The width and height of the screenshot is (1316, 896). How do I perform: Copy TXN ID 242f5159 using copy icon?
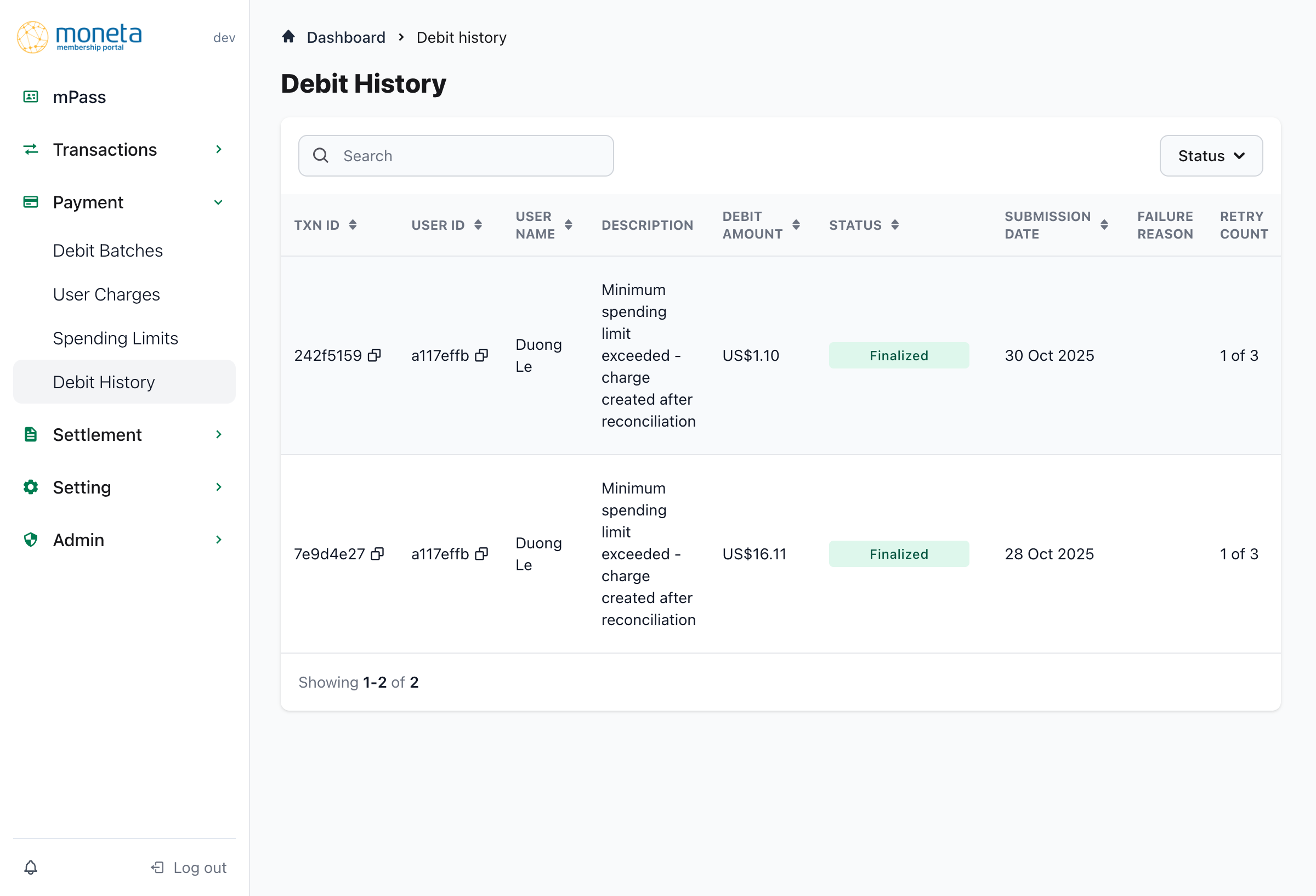point(376,355)
